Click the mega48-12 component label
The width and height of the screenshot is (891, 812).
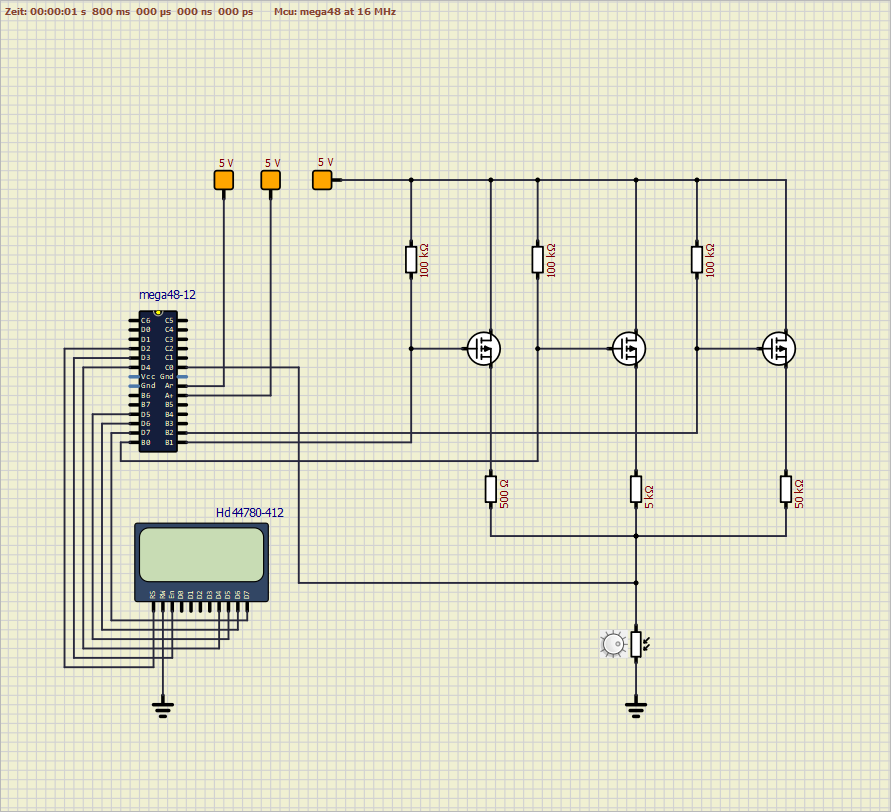click(x=167, y=295)
